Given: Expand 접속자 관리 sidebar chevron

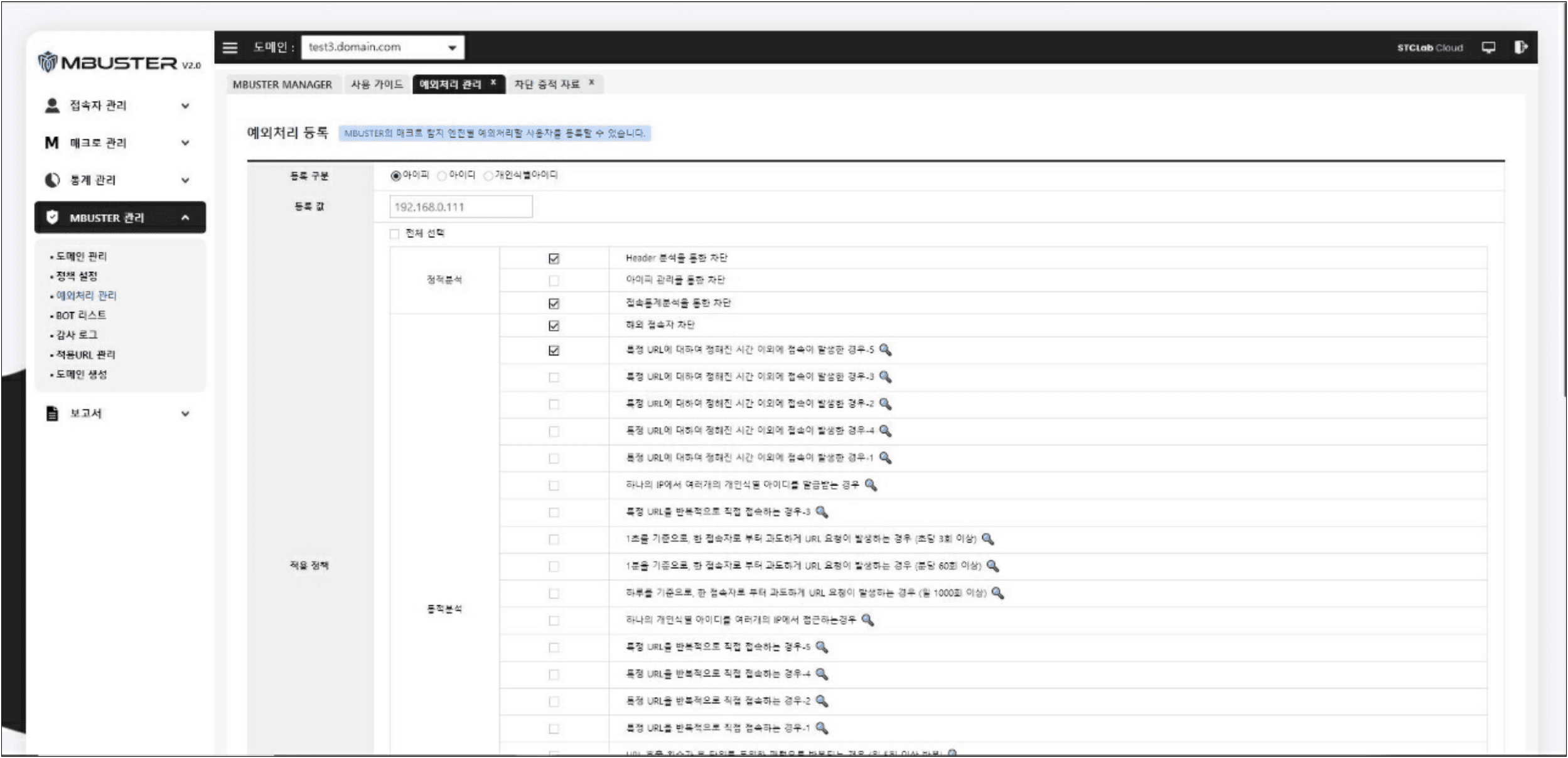Looking at the screenshot, I should [x=185, y=106].
